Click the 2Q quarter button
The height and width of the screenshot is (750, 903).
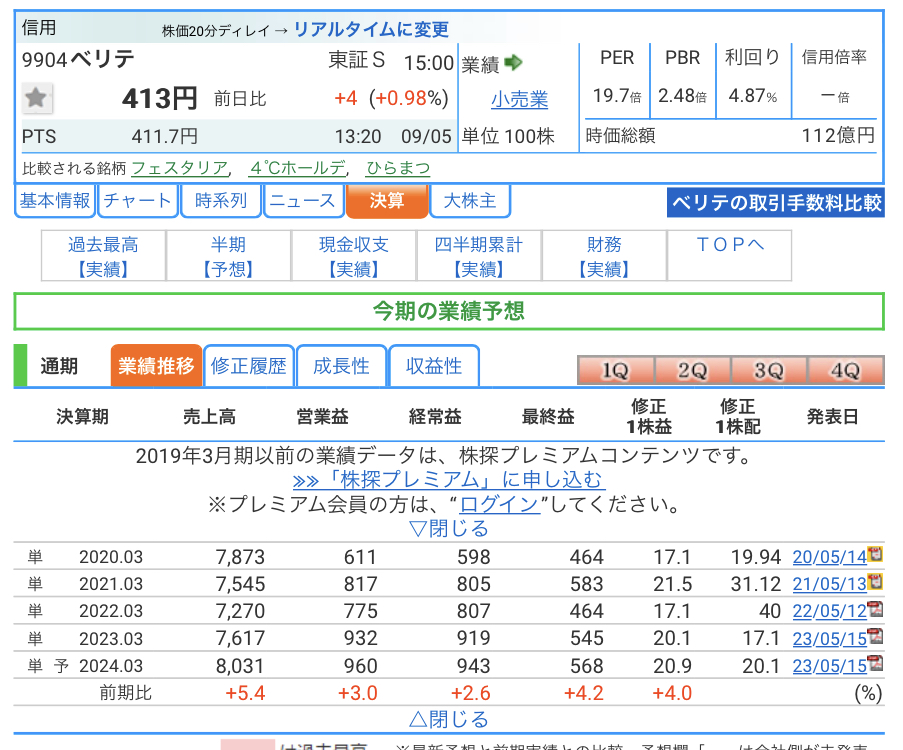[692, 370]
